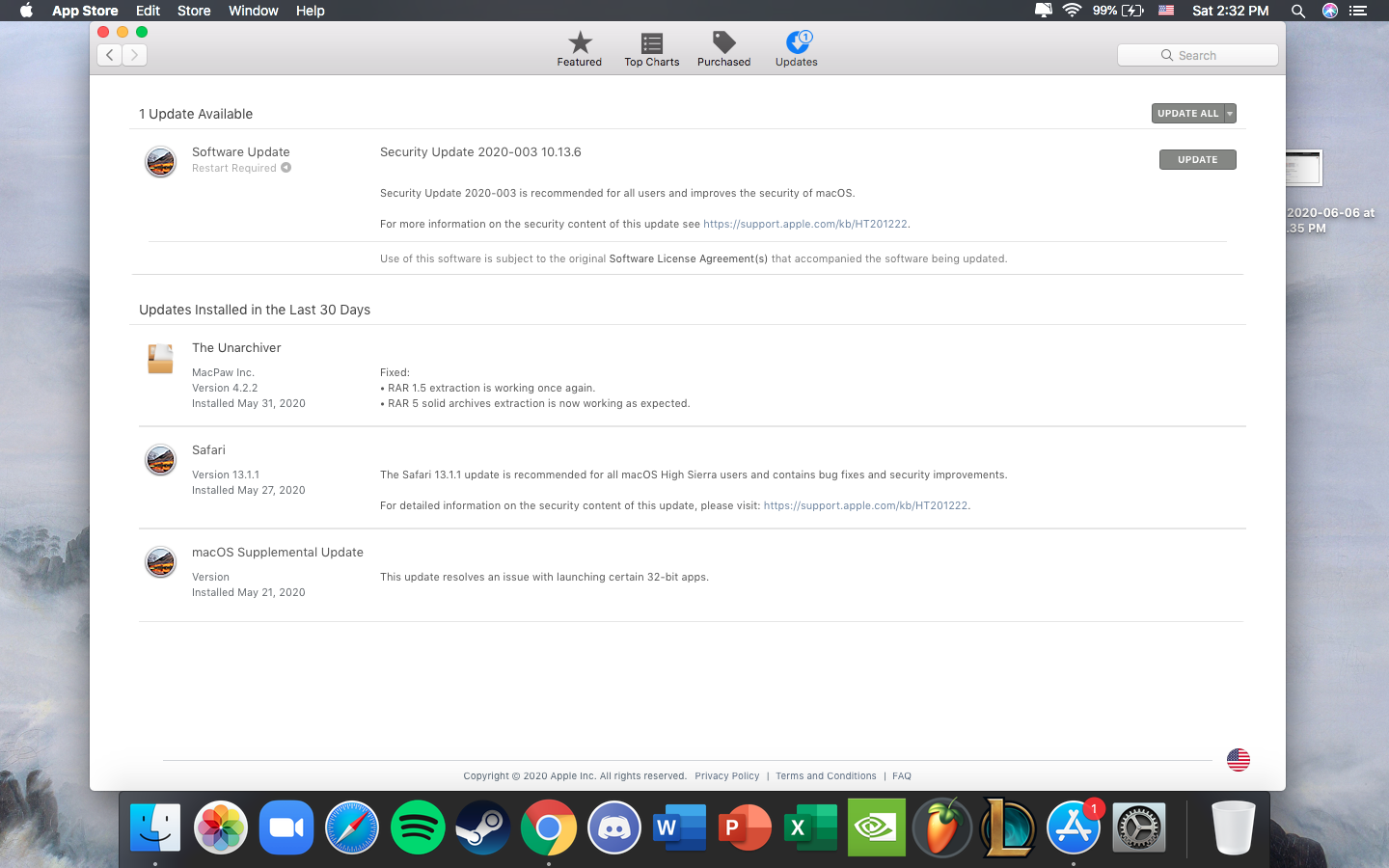The image size is (1389, 868).
Task: Click UPDATE for Security Update 2020-003
Action: point(1197,159)
